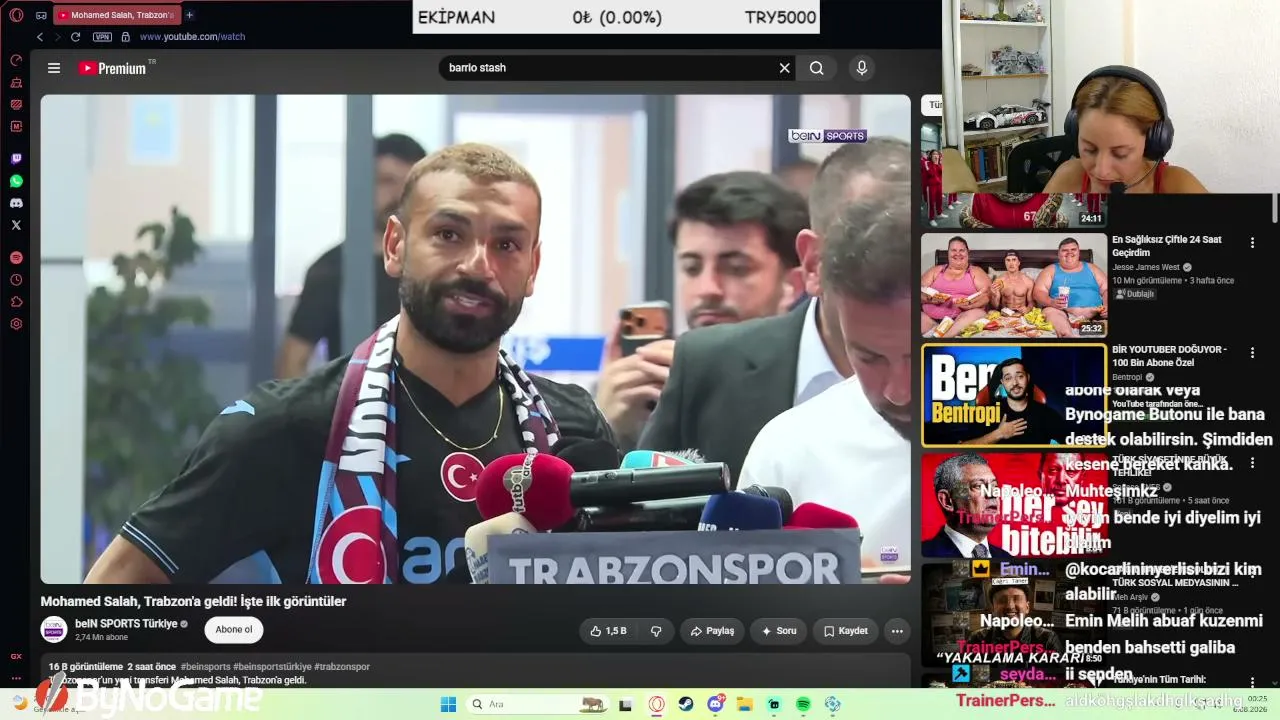
Task: Click the #trabzonspor hashtag link
Action: click(x=342, y=667)
